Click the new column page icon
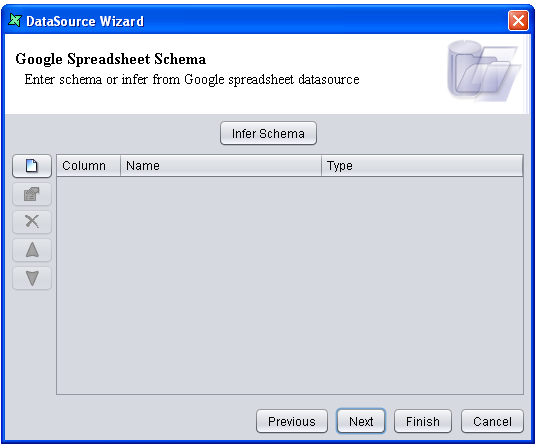 coord(32,166)
